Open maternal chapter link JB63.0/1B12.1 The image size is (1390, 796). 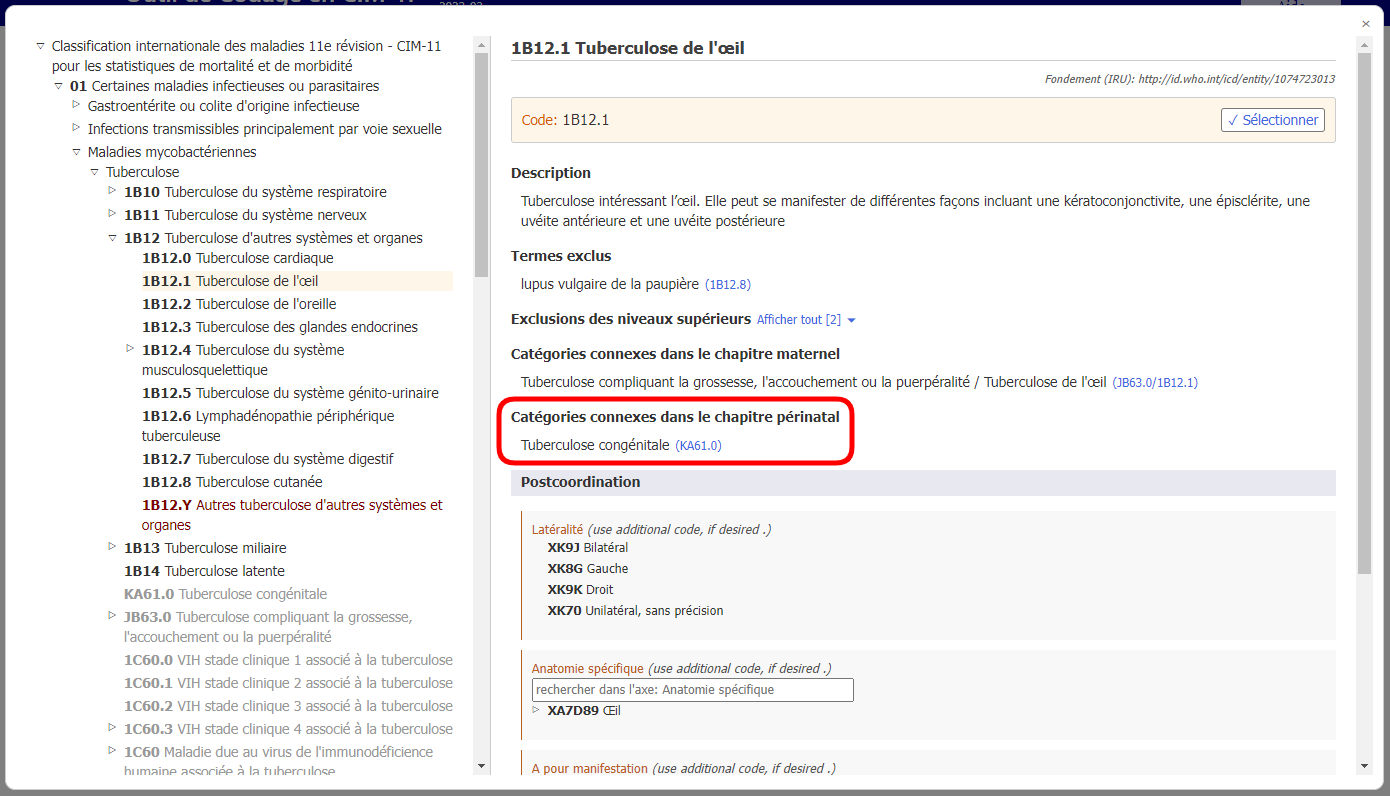click(x=1155, y=383)
